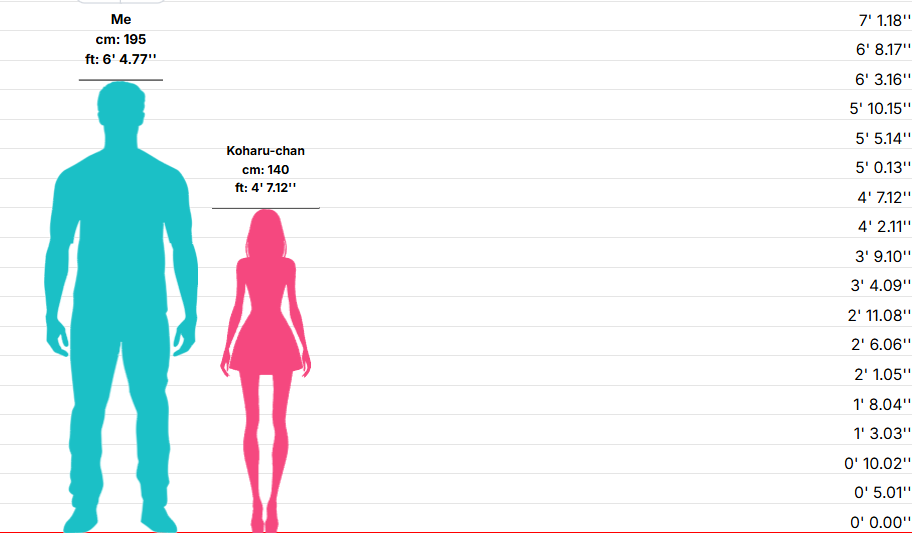Click the 4' 2.11'' scale label

(884, 226)
